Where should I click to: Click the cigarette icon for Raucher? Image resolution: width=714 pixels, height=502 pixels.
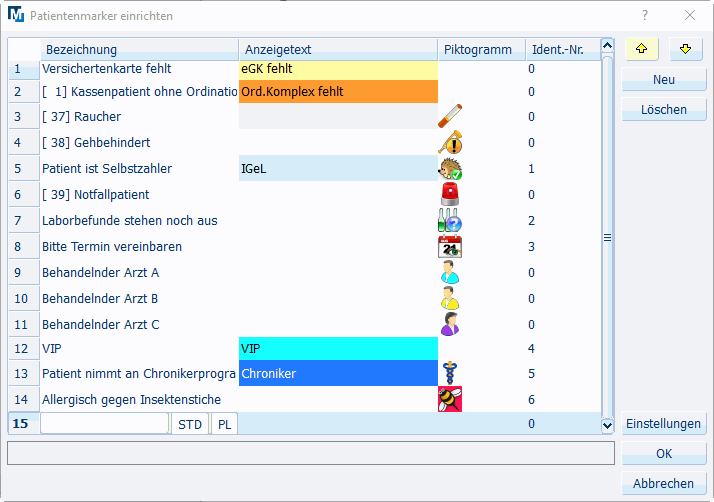click(x=450, y=118)
